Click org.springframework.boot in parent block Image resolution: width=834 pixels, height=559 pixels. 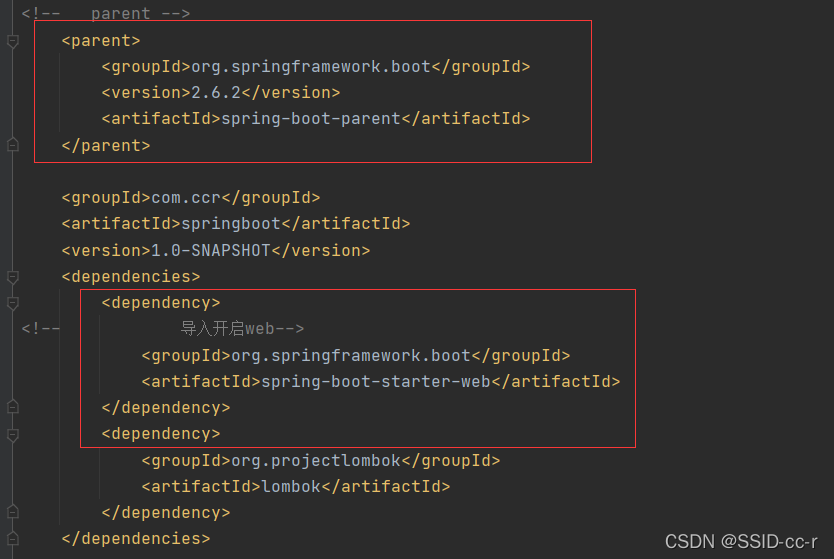(311, 66)
